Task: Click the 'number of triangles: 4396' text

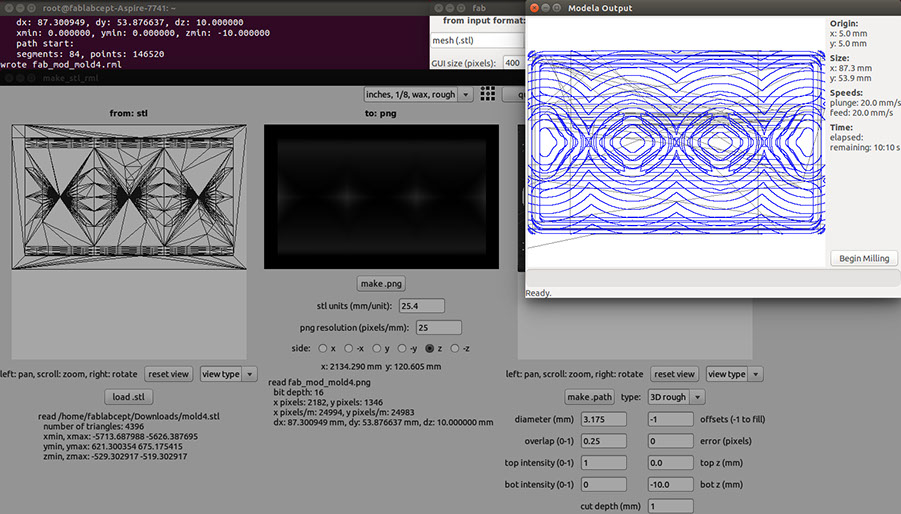Action: (94, 426)
